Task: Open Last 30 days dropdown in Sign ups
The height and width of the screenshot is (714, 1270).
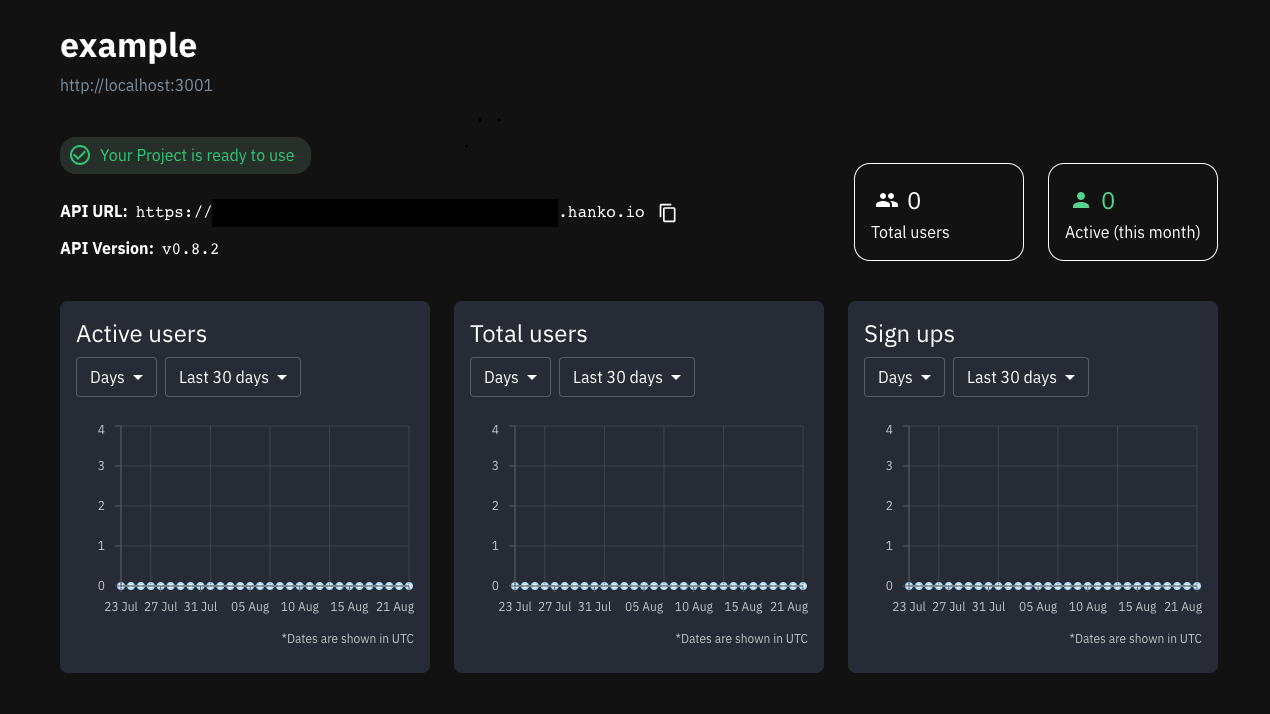Action: 1021,377
